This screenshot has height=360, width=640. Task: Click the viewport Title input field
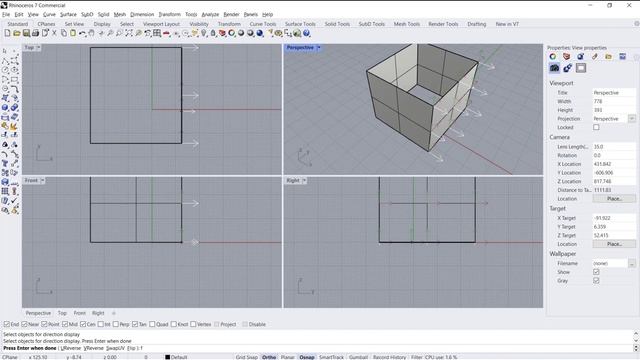point(614,93)
